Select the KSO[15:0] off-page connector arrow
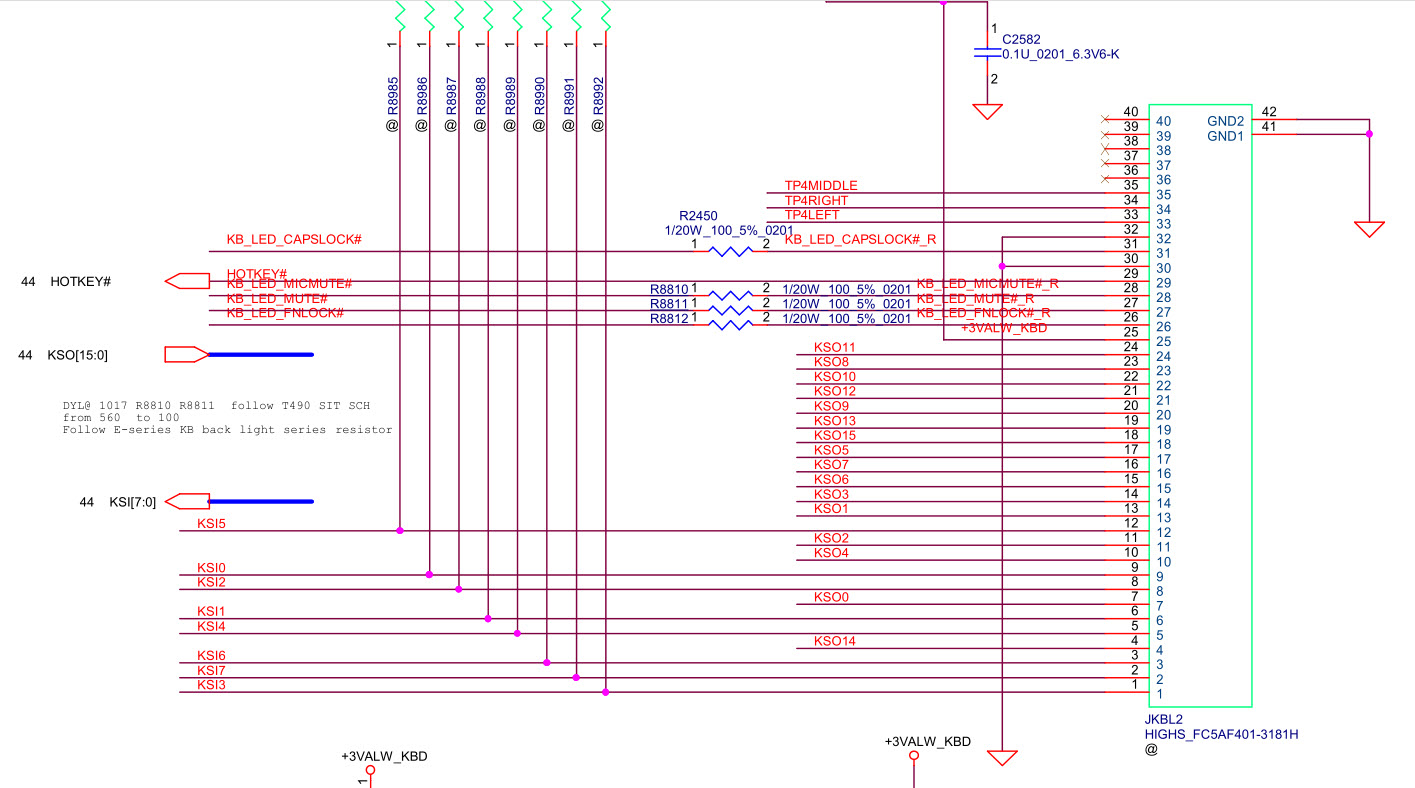1415x788 pixels. [x=186, y=354]
